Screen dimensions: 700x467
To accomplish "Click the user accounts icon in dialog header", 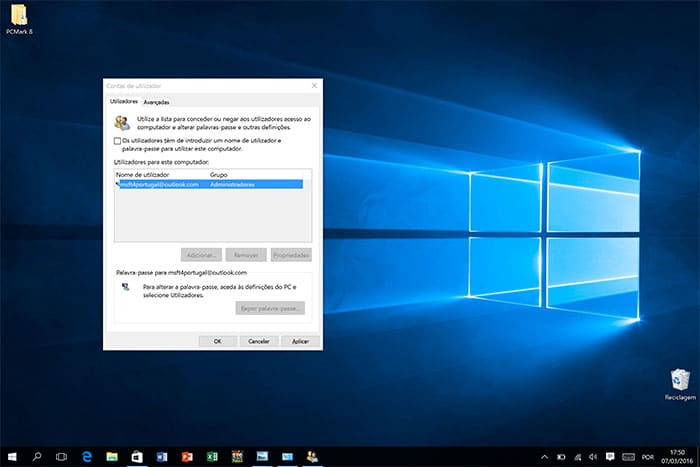I will tap(122, 123).
